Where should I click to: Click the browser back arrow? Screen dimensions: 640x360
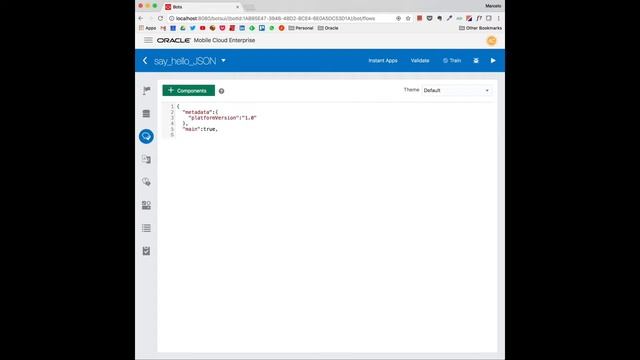pos(141,18)
